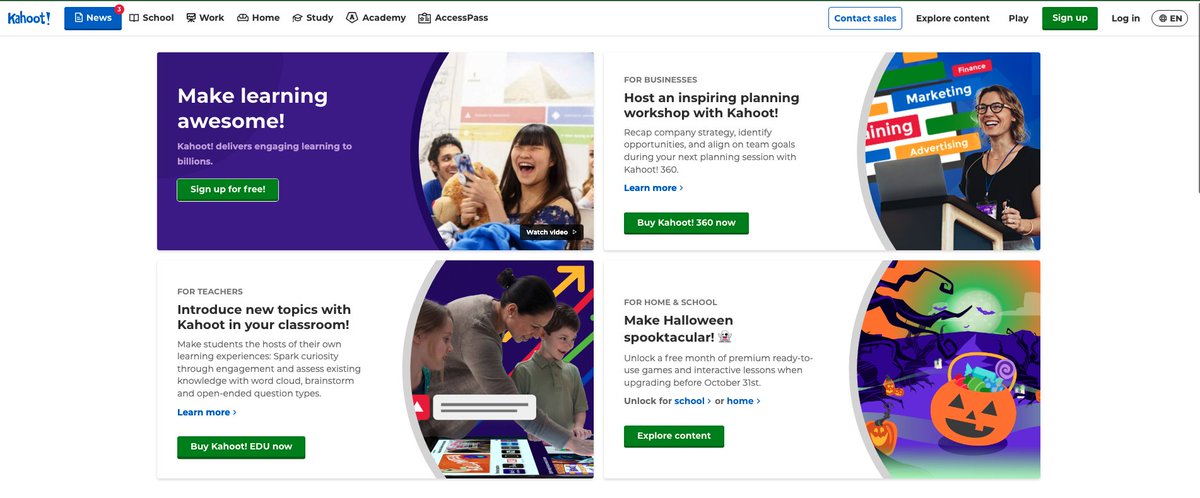The width and height of the screenshot is (1200, 498).
Task: Click the heading Host an inspiring planning workshop
Action: (x=712, y=105)
